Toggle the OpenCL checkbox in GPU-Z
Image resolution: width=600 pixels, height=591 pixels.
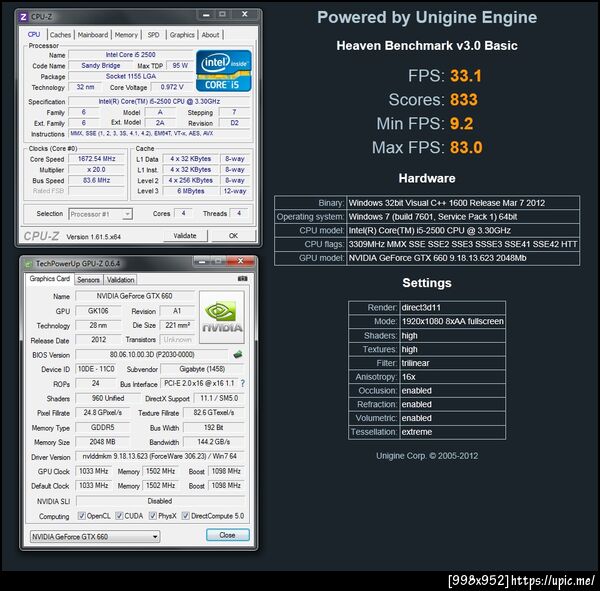click(81, 516)
